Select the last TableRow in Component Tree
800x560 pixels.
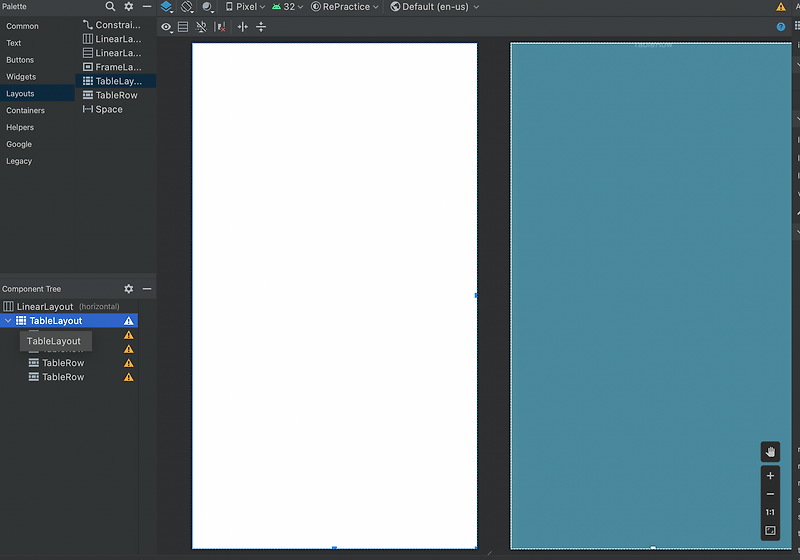[x=62, y=377]
